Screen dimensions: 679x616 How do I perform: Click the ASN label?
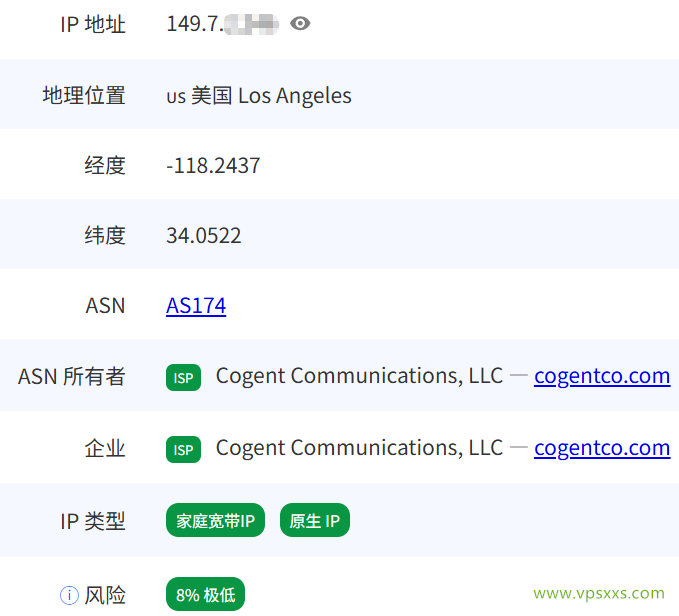[105, 306]
